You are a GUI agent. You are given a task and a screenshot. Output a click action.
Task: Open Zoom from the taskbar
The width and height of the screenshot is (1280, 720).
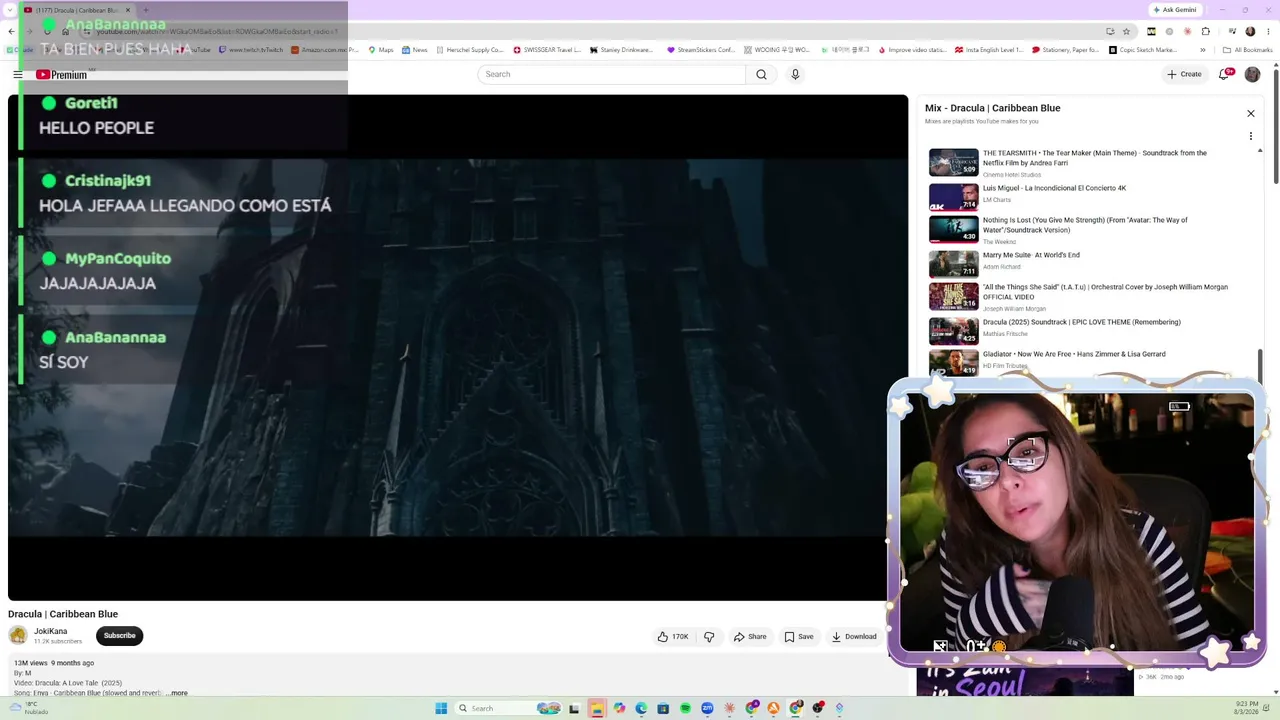(x=707, y=708)
